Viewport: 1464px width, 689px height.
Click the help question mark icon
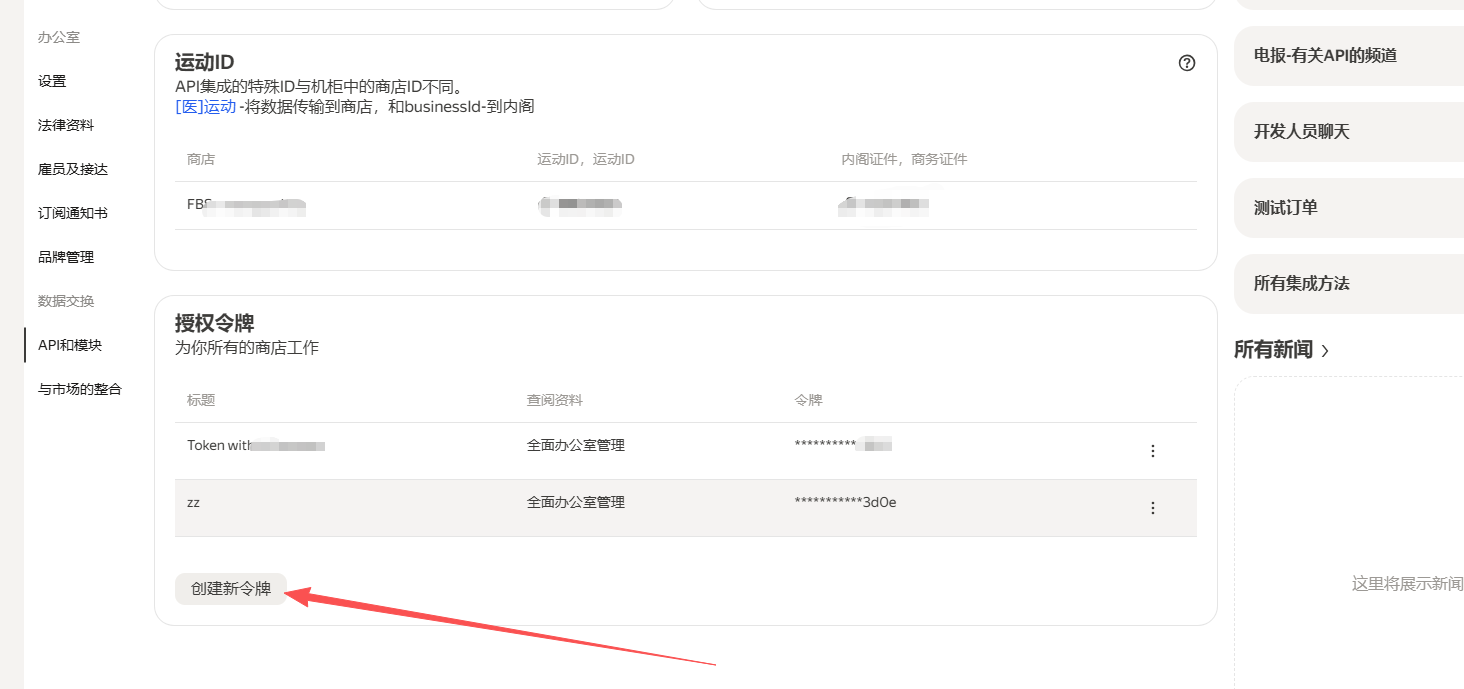[x=1187, y=63]
